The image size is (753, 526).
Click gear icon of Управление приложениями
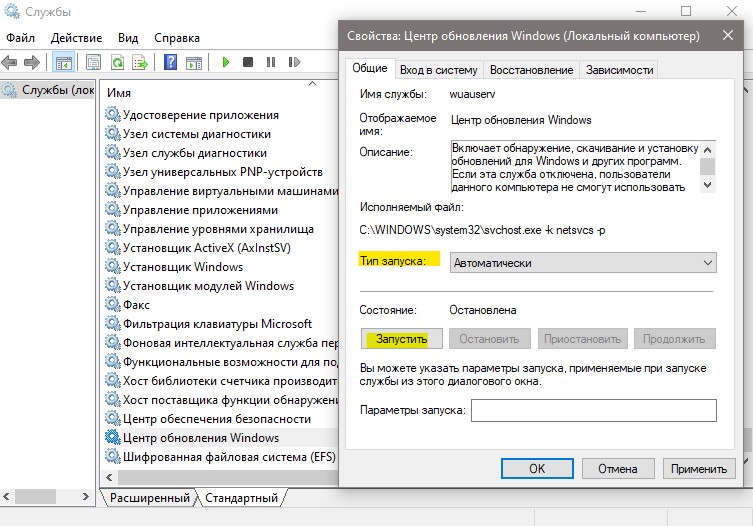tap(112, 209)
